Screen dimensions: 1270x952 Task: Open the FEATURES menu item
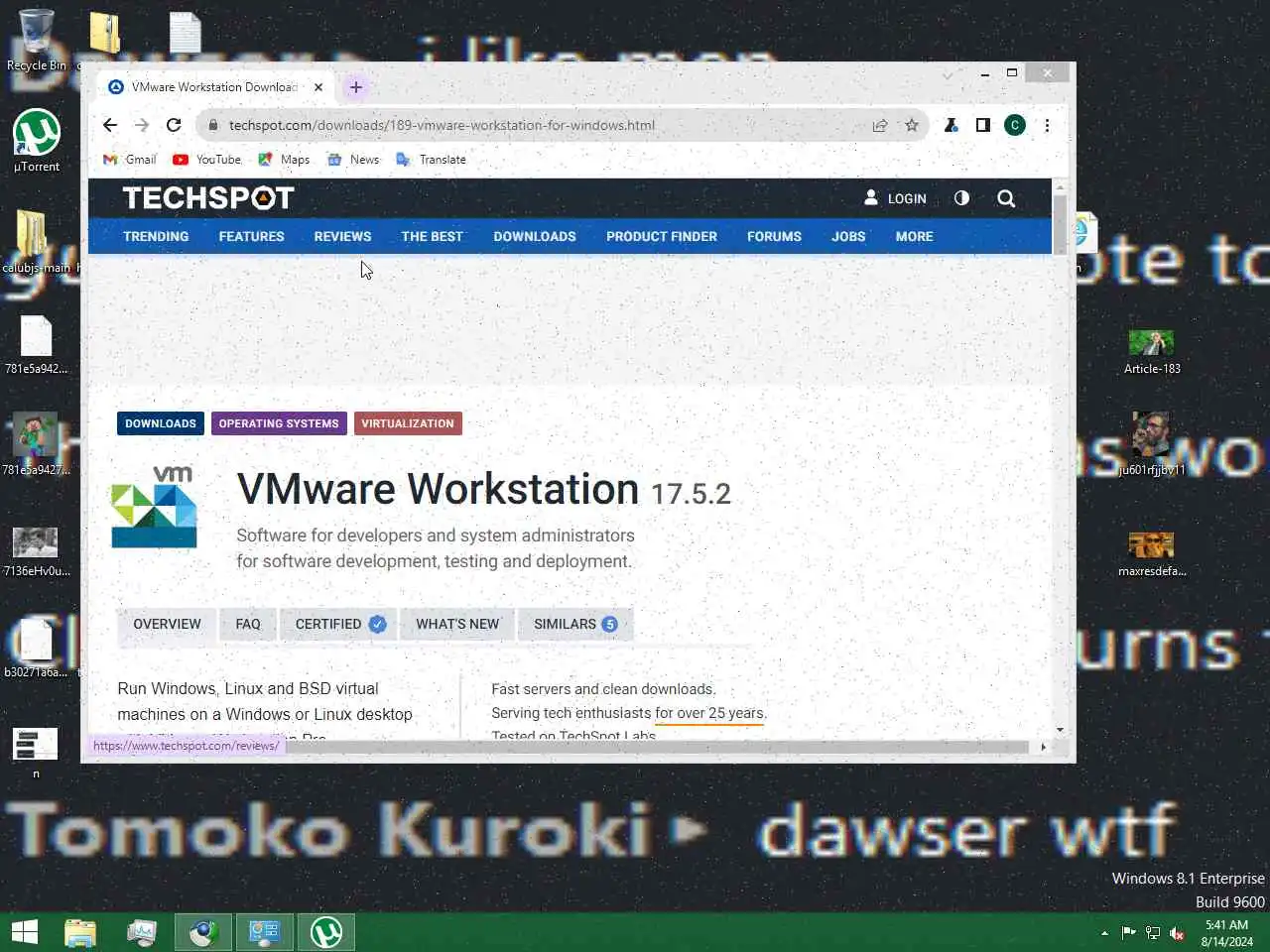click(251, 237)
